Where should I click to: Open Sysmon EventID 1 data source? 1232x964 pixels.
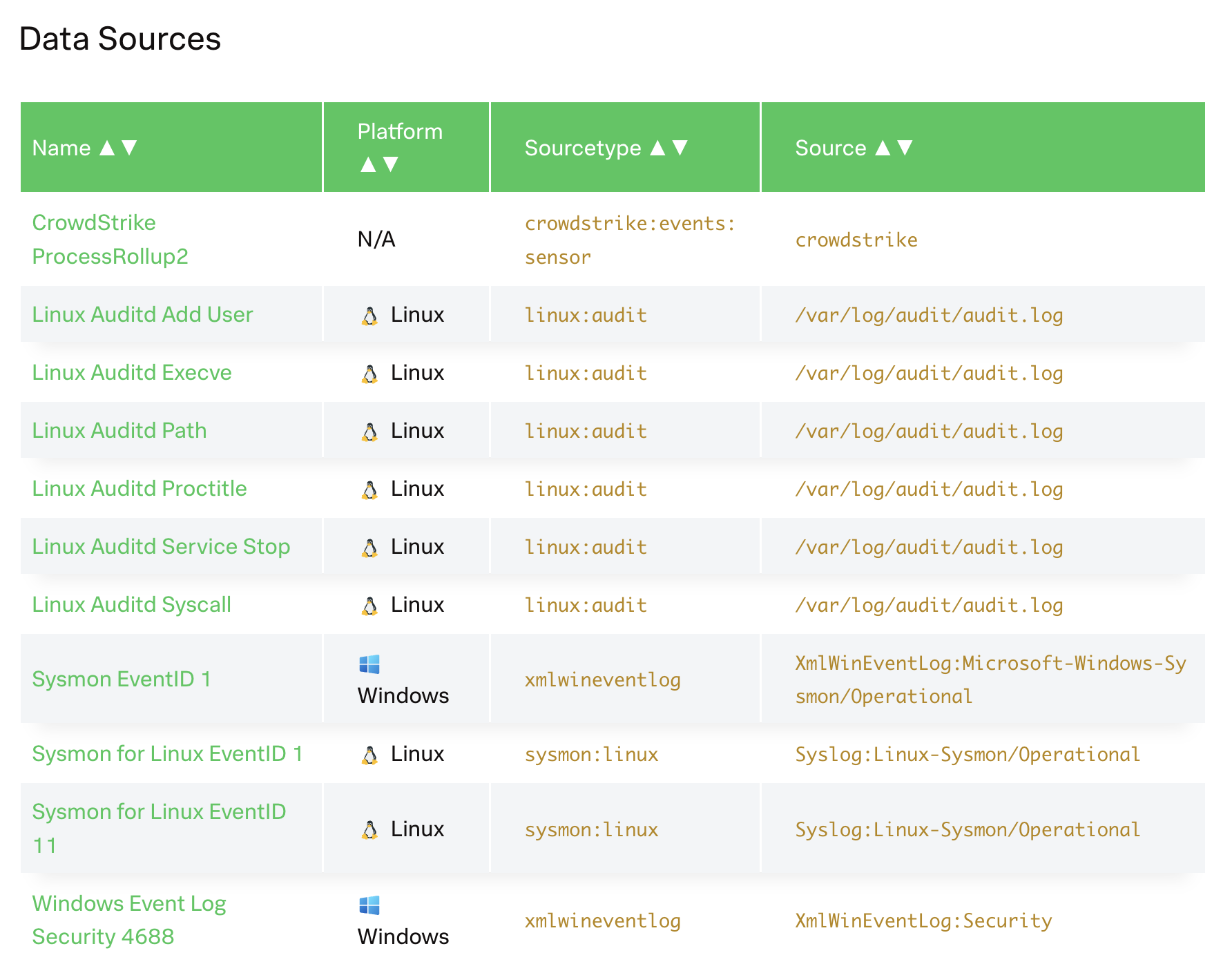(x=121, y=679)
